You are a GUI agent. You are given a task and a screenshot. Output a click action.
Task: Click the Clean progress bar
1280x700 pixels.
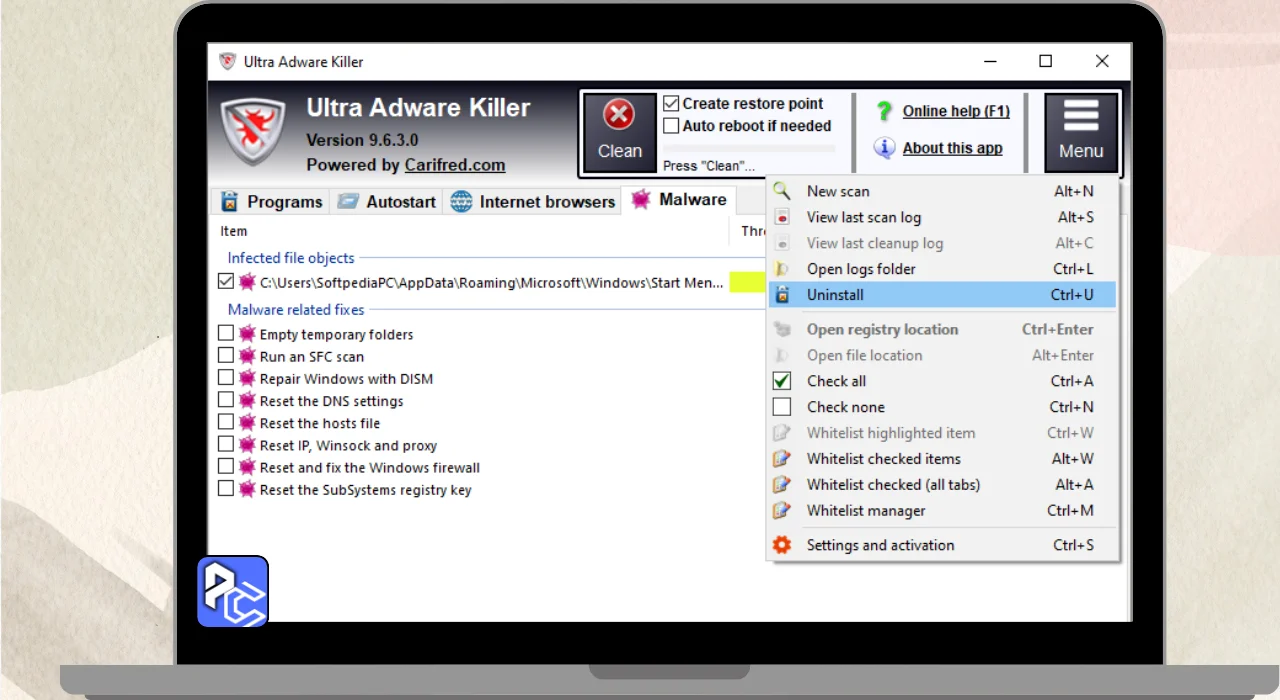(x=749, y=148)
